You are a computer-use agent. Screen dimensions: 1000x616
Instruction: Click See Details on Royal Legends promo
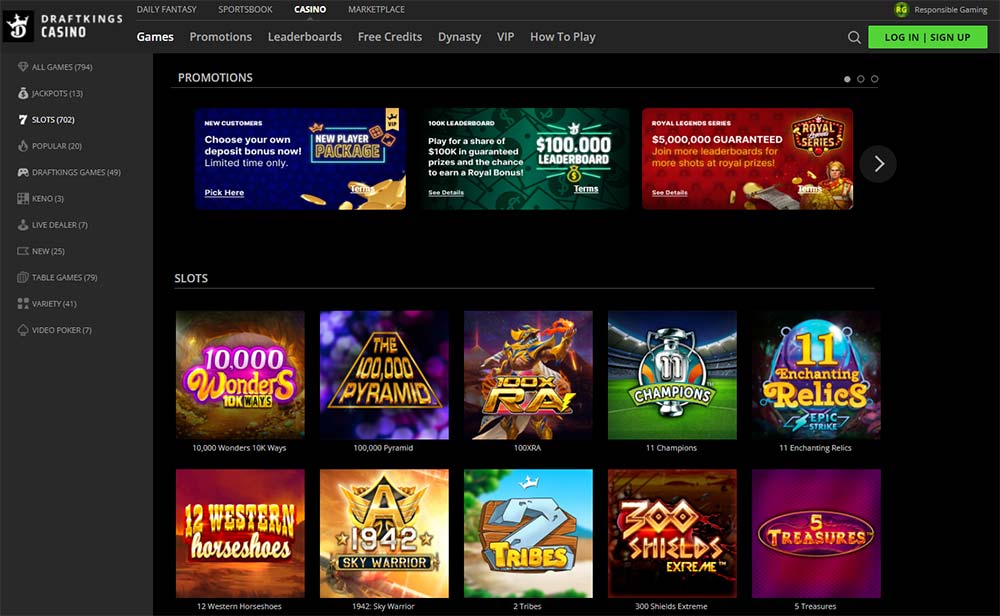(x=670, y=193)
